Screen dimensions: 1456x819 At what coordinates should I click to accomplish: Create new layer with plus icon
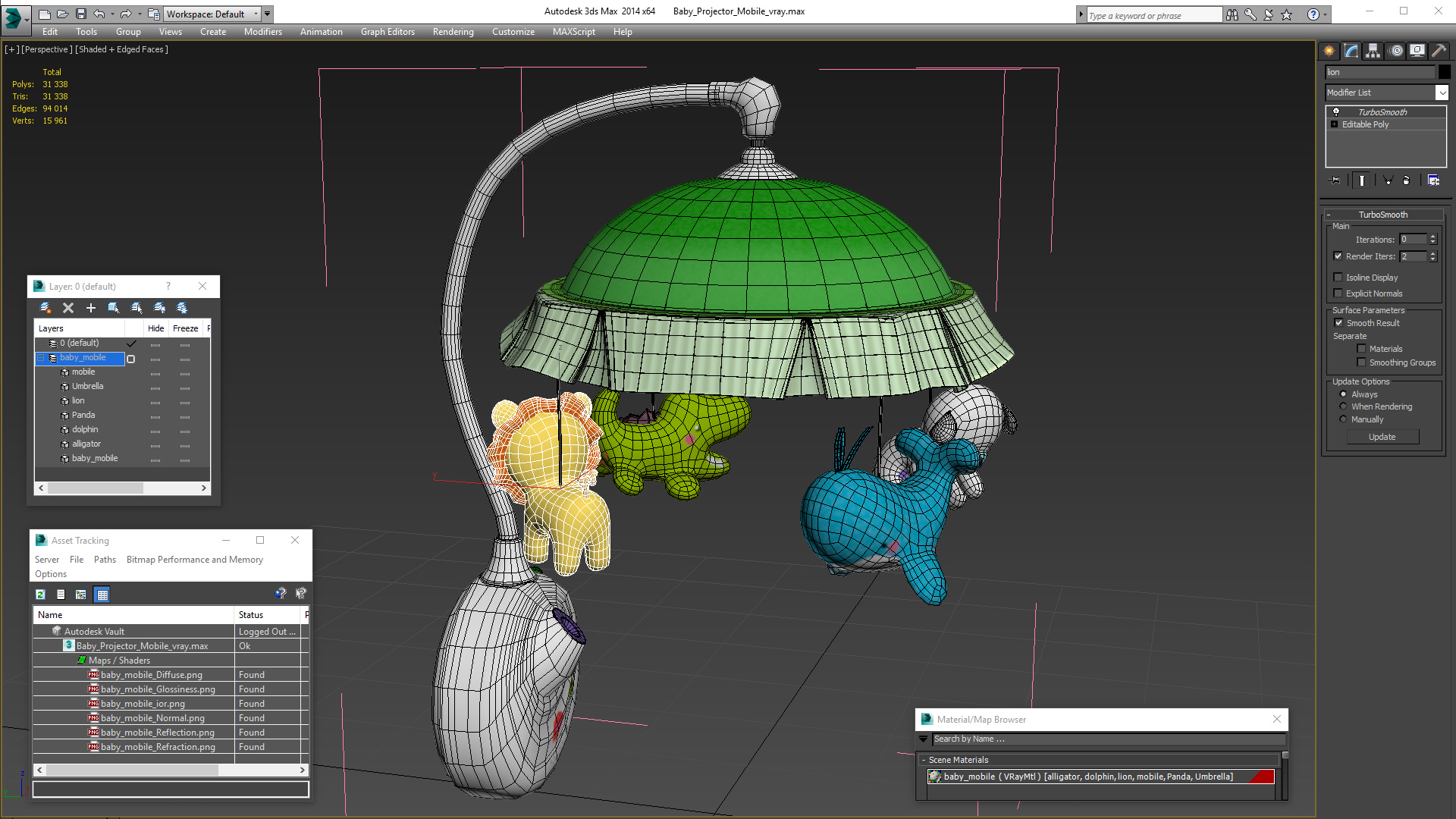point(91,308)
